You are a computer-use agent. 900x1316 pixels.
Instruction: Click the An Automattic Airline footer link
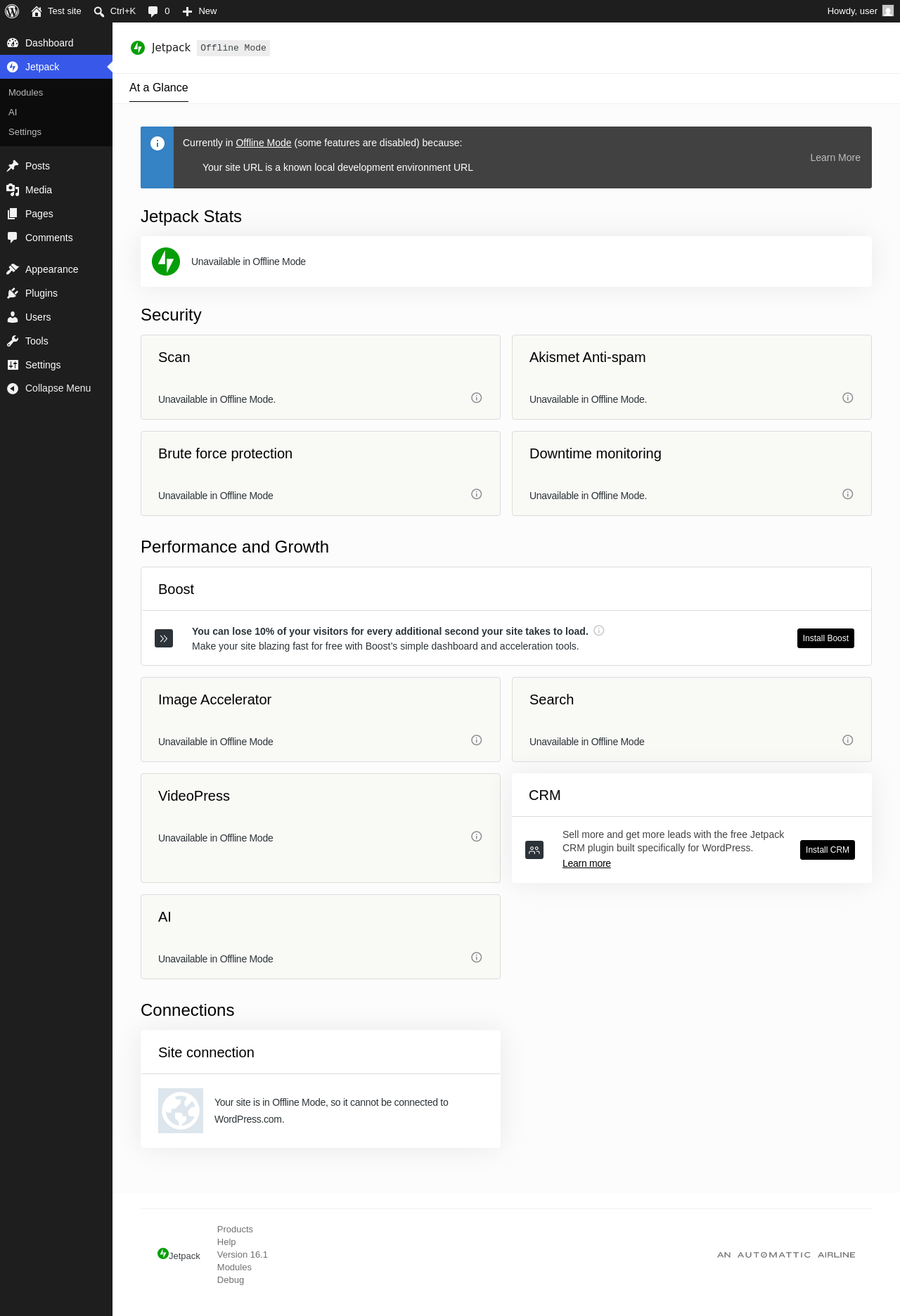[x=786, y=1255]
